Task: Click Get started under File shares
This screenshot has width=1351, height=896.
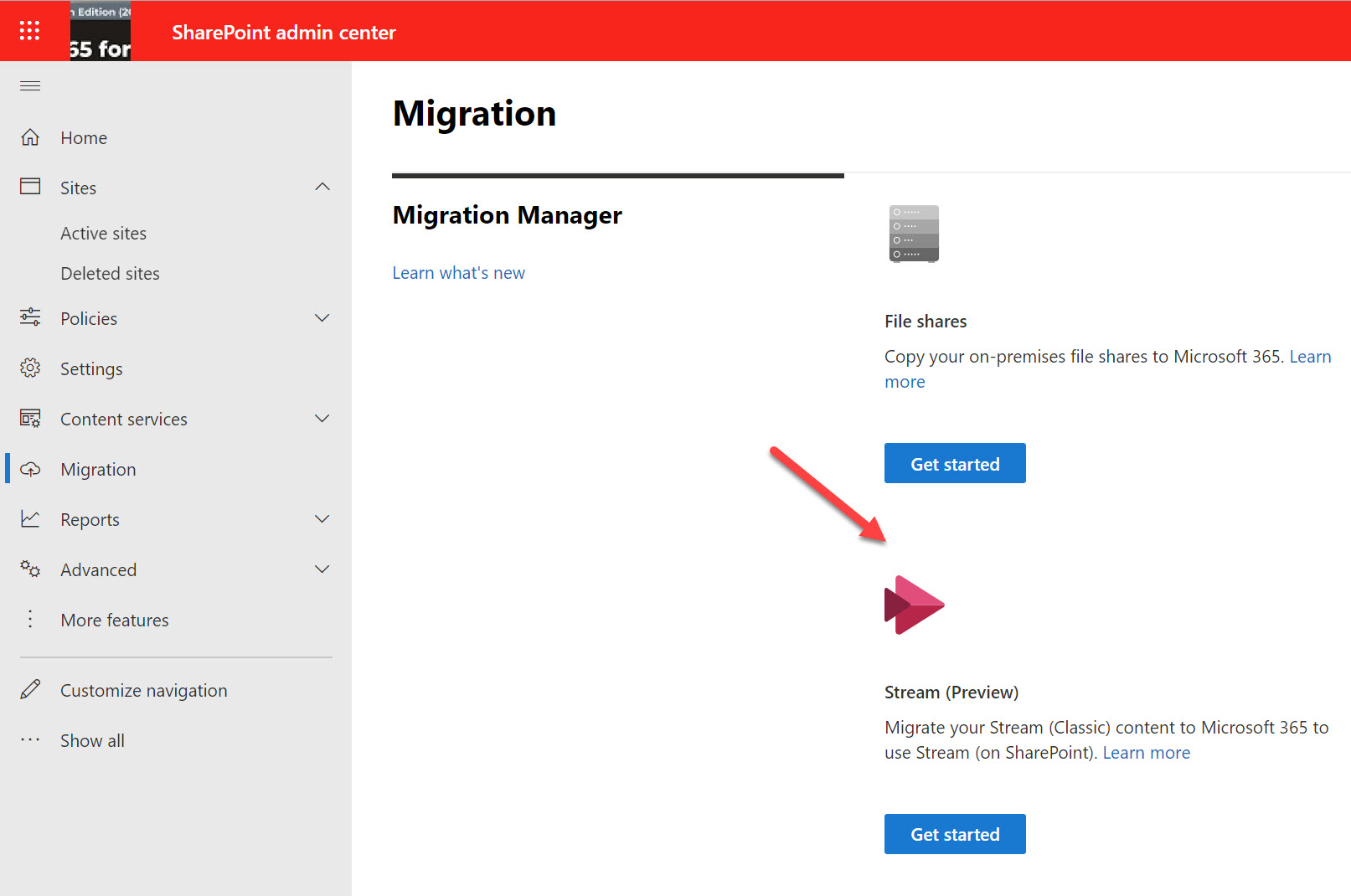Action: pyautogui.click(x=955, y=463)
